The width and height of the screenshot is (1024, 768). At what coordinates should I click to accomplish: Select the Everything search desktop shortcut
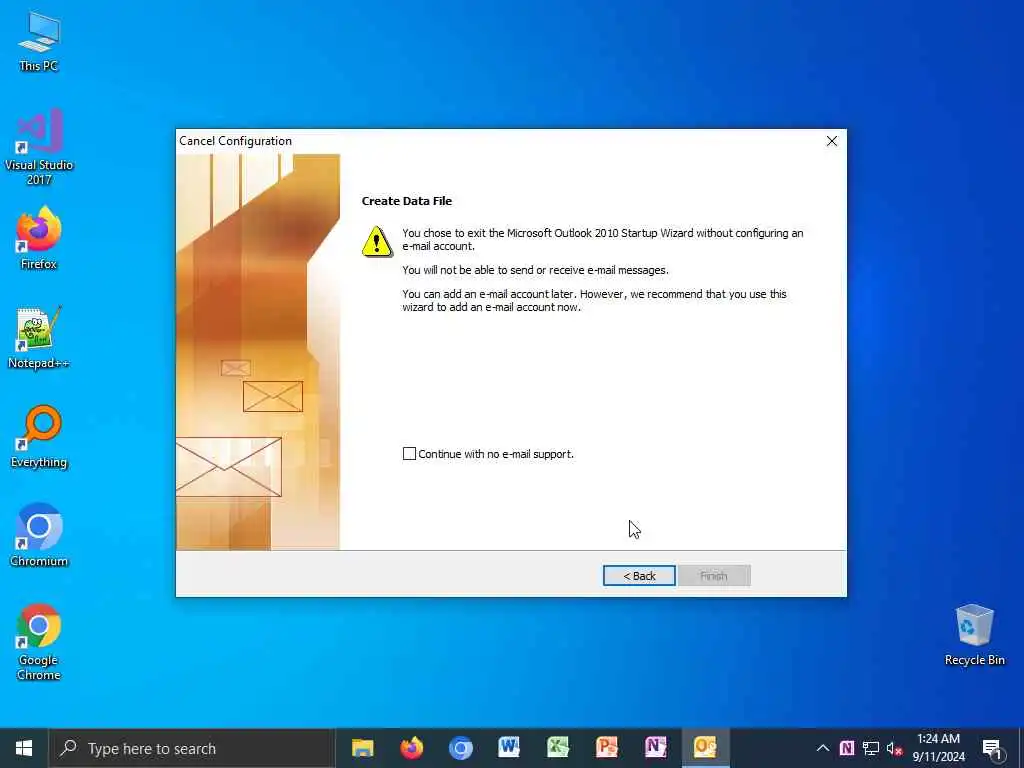pos(39,437)
